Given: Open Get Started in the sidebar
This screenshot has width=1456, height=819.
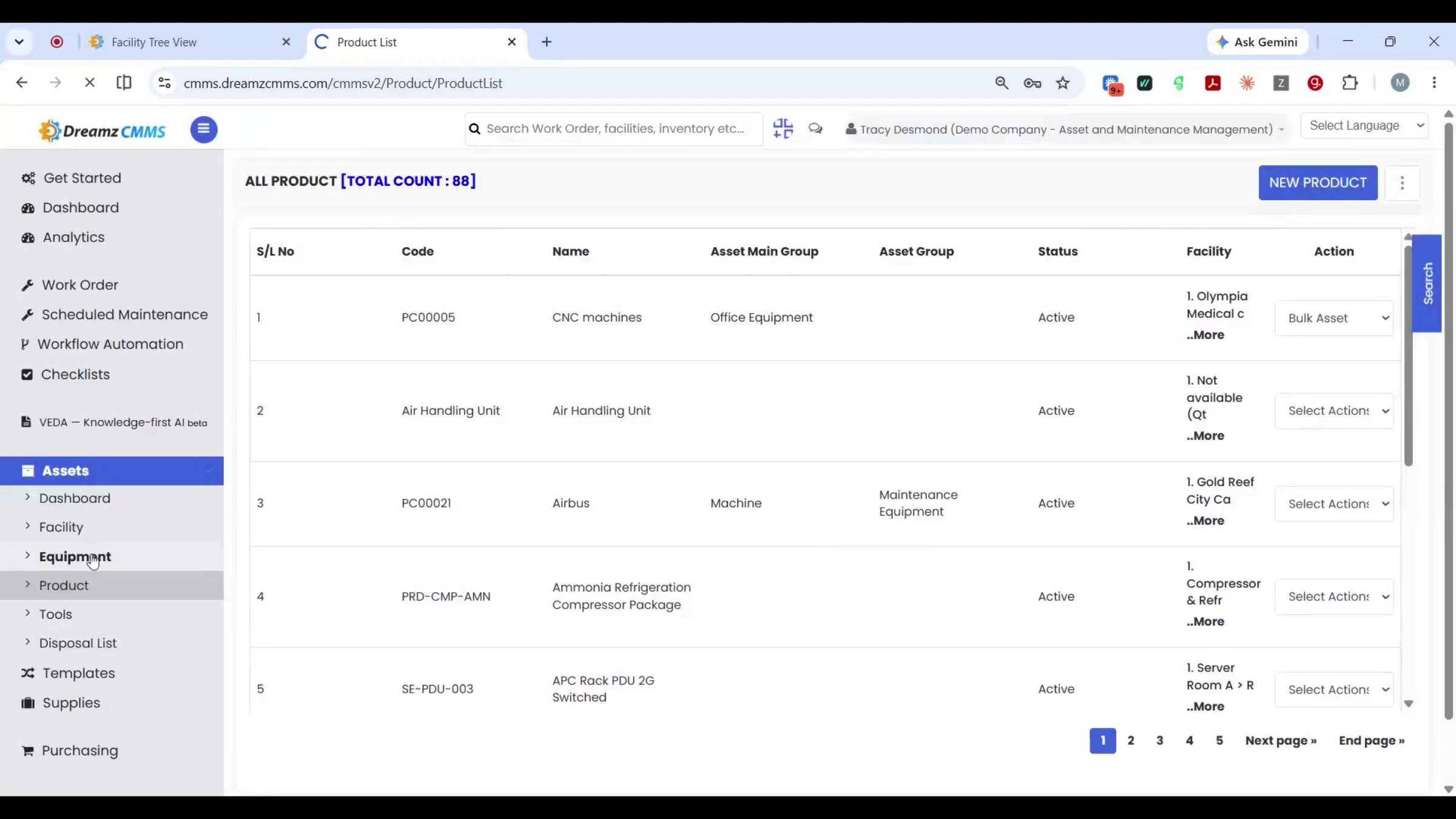Looking at the screenshot, I should tap(82, 178).
